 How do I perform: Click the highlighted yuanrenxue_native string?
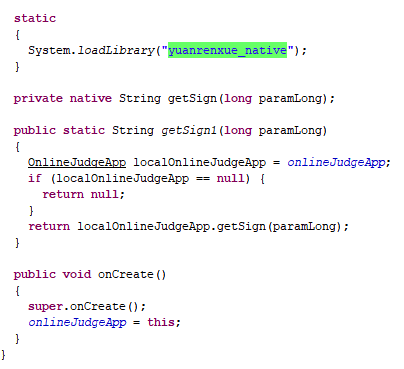click(x=227, y=50)
